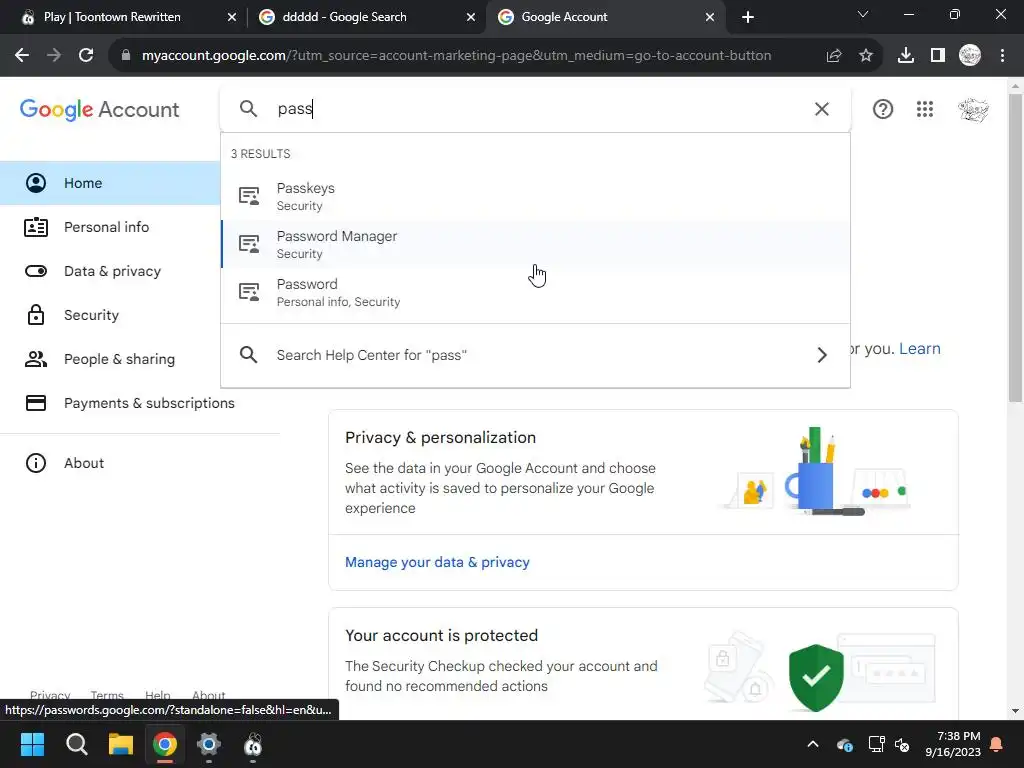The width and height of the screenshot is (1024, 768).
Task: Click Manage your data & privacy
Action: 437,562
